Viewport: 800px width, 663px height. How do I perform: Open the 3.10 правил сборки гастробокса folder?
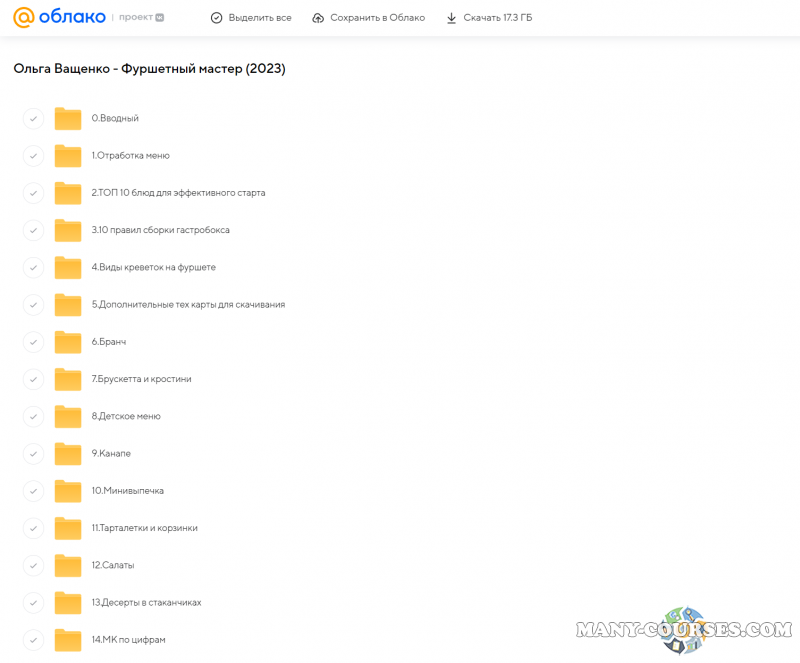[160, 230]
